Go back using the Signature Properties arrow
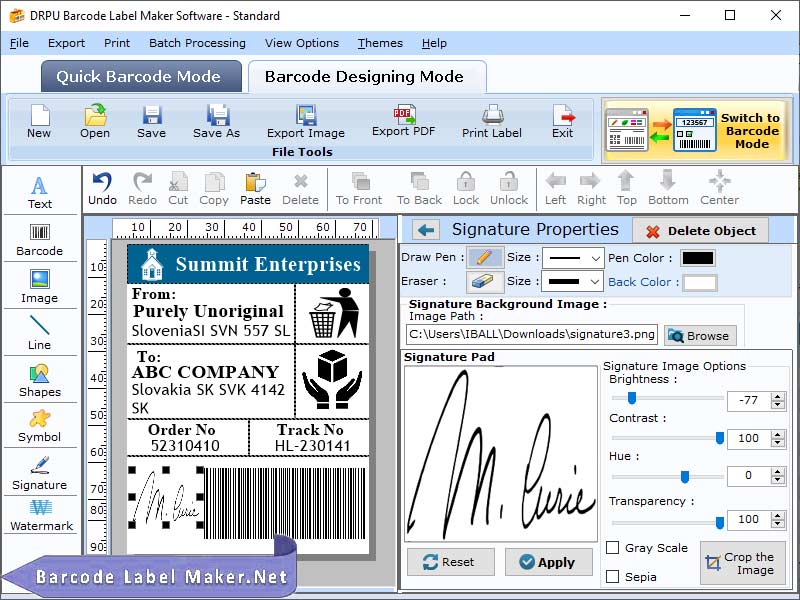 pos(427,231)
